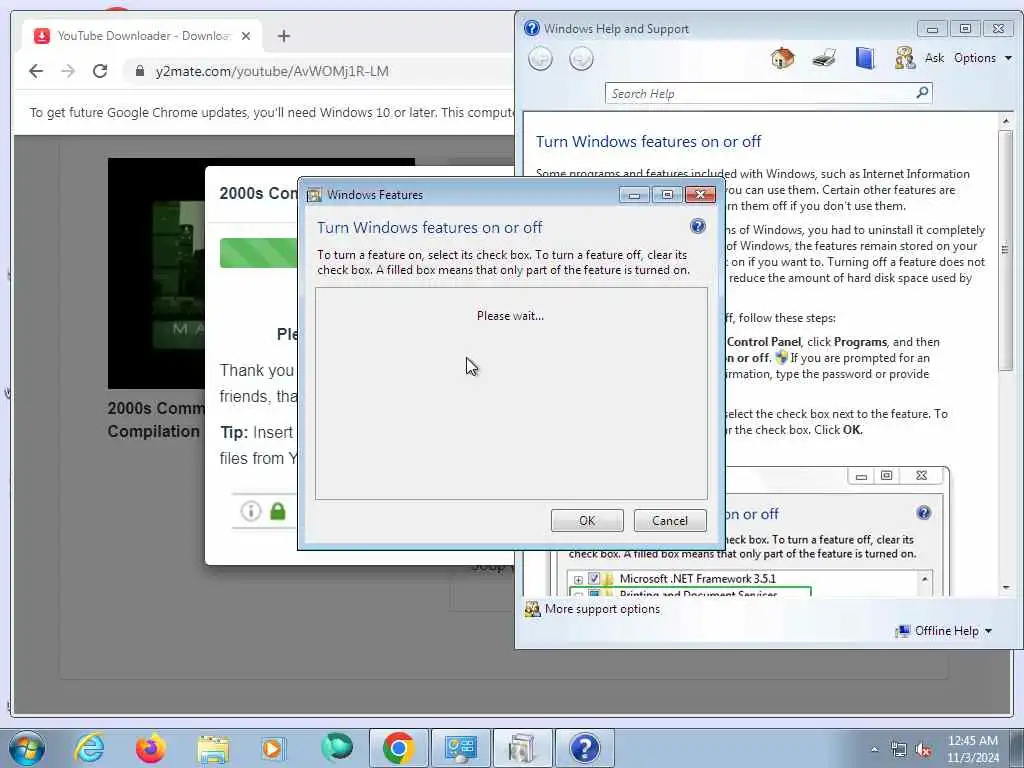Click Help scrollbar up arrow
Screen dimensions: 1024x768
click(x=1006, y=121)
